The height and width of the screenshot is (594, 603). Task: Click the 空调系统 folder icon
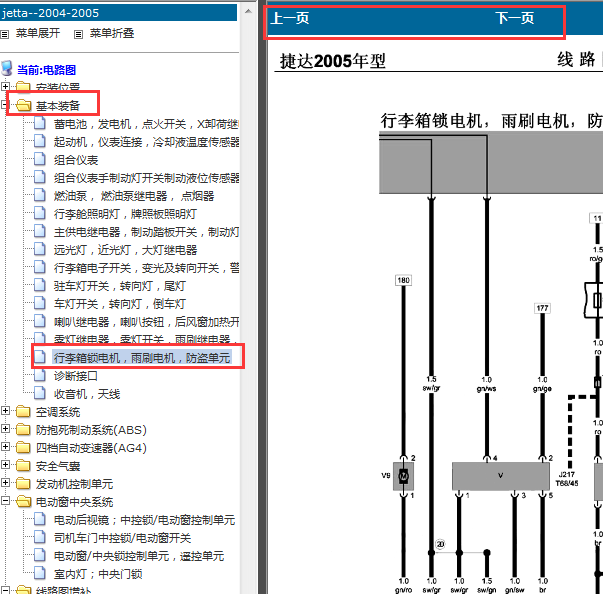click(x=23, y=411)
